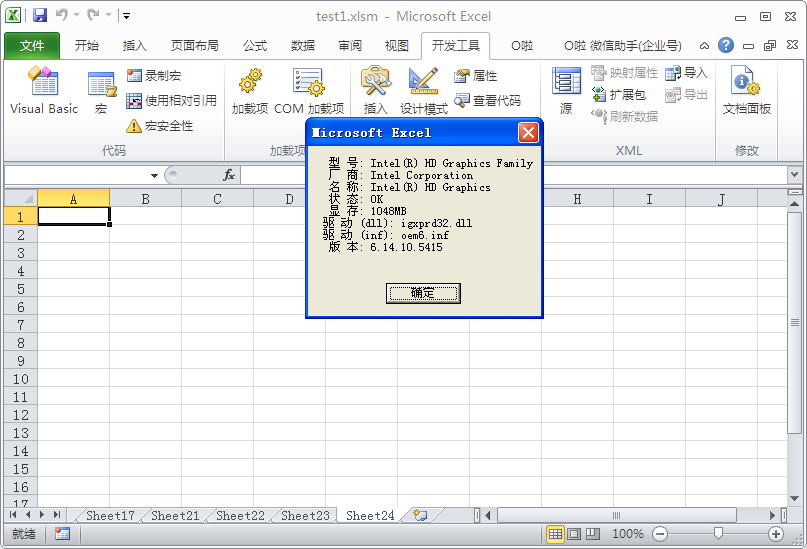
Task: Open the Document Panel (文档面板)
Action: 747,91
